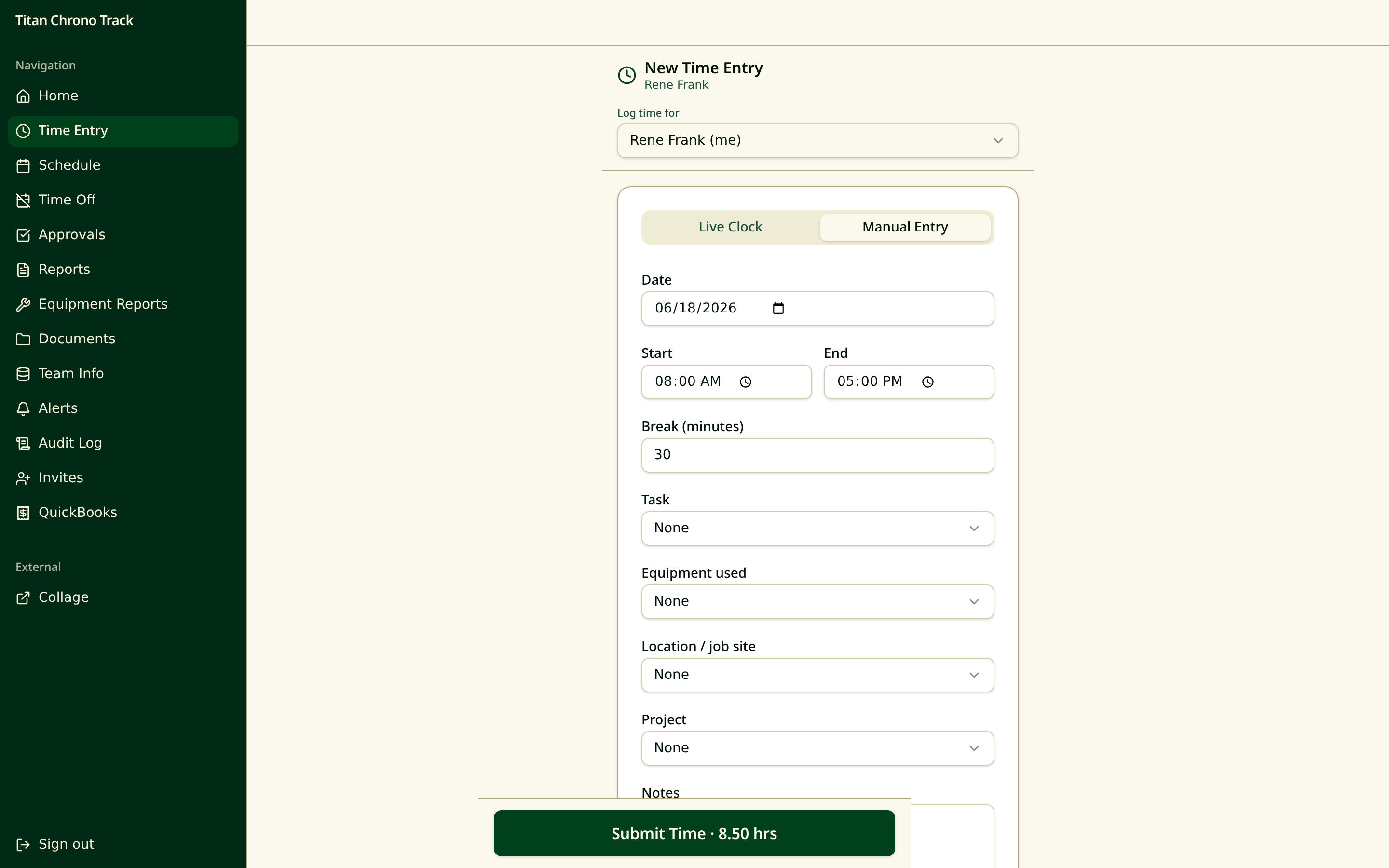This screenshot has height=868, width=1389.
Task: Open the Project dropdown
Action: (x=817, y=748)
